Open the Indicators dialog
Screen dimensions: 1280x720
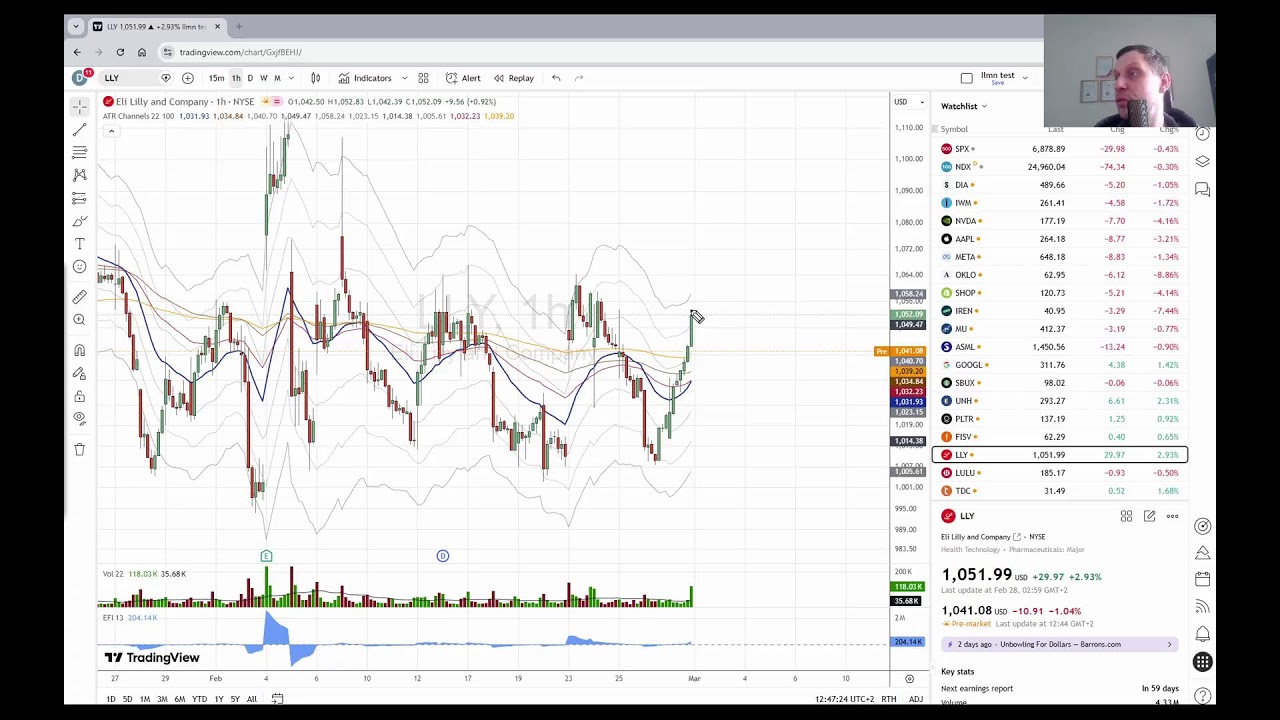tap(365, 78)
